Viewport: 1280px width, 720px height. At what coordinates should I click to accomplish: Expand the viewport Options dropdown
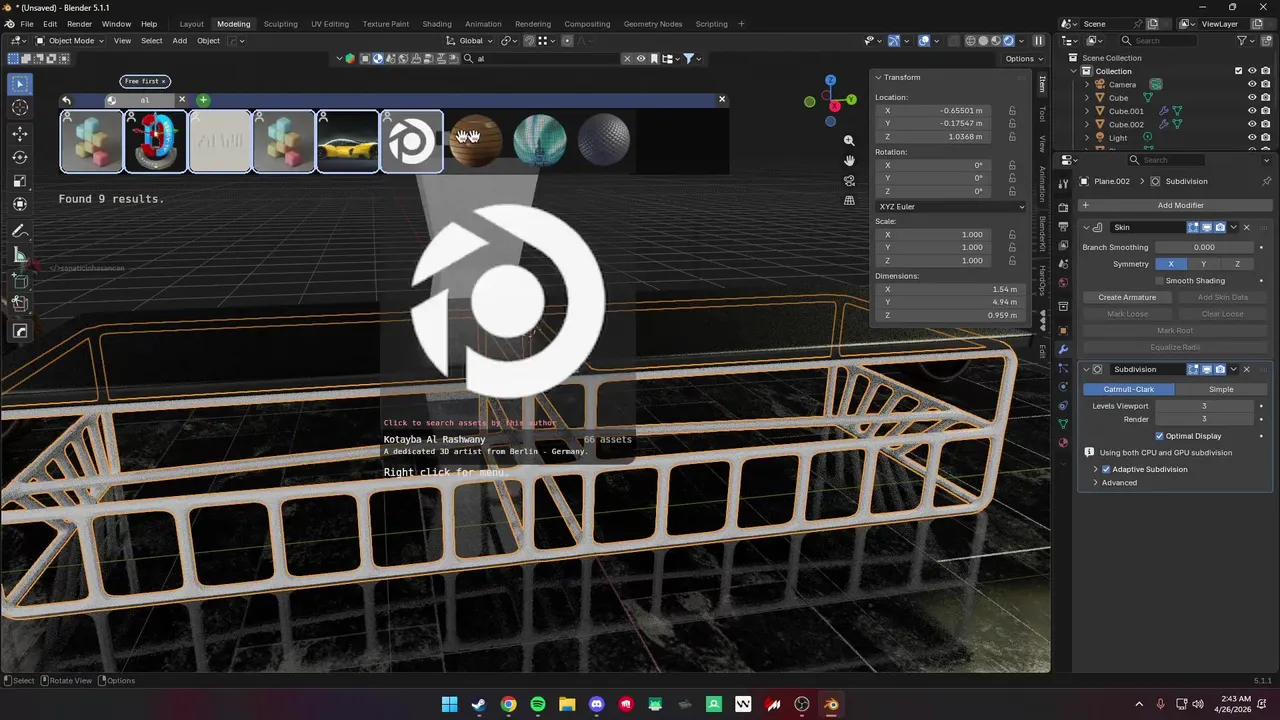pyautogui.click(x=1023, y=59)
